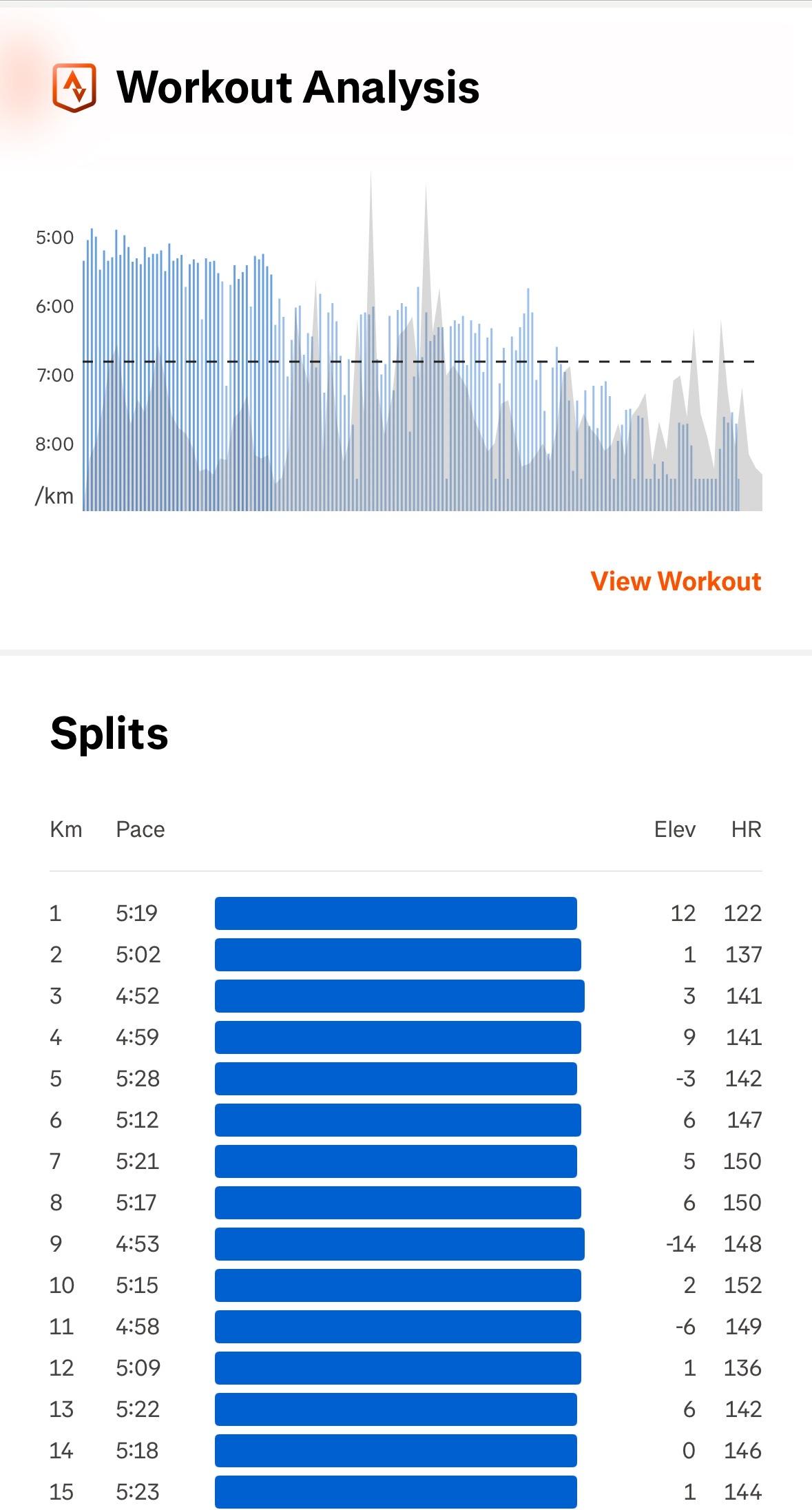
Task: Tap the Elev column header
Action: point(675,829)
